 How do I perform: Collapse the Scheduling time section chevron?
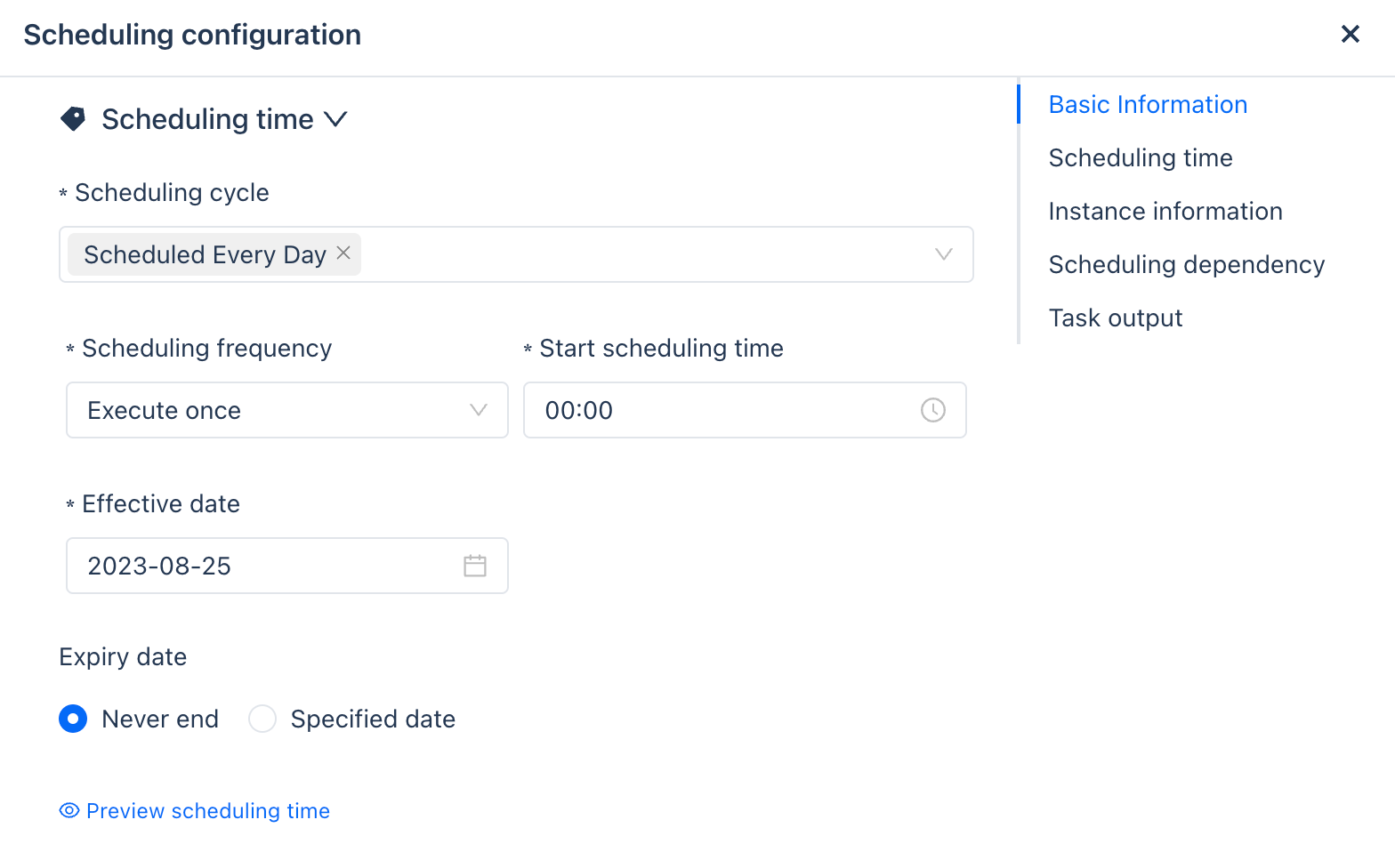coord(335,119)
